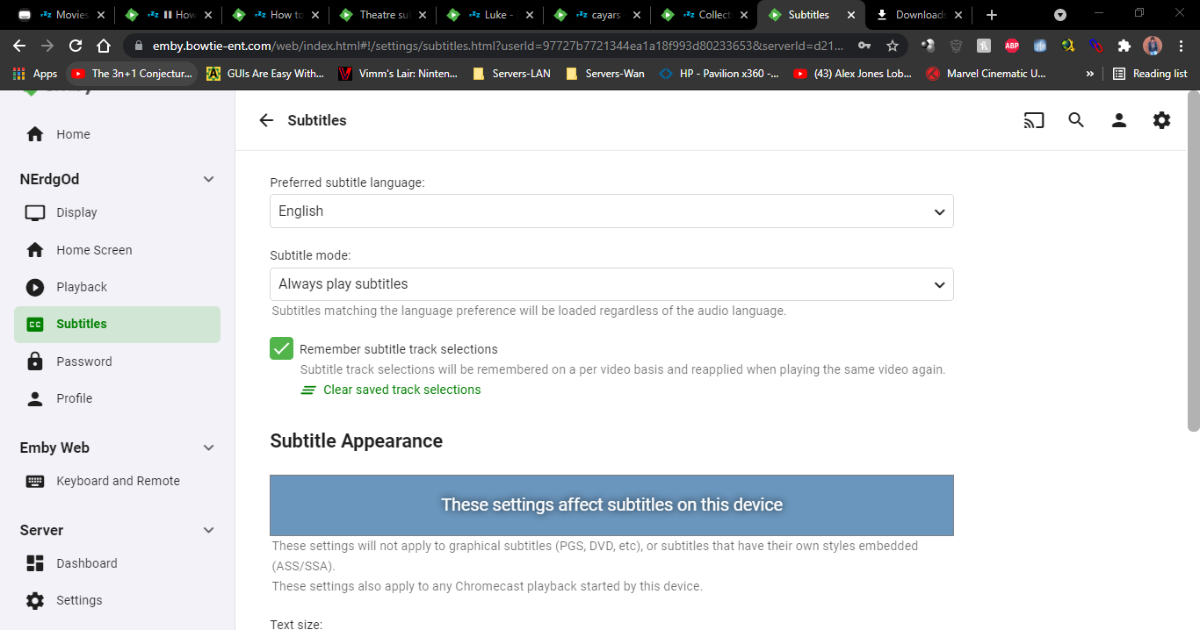Open the Chrome profile avatar

pyautogui.click(x=1153, y=46)
